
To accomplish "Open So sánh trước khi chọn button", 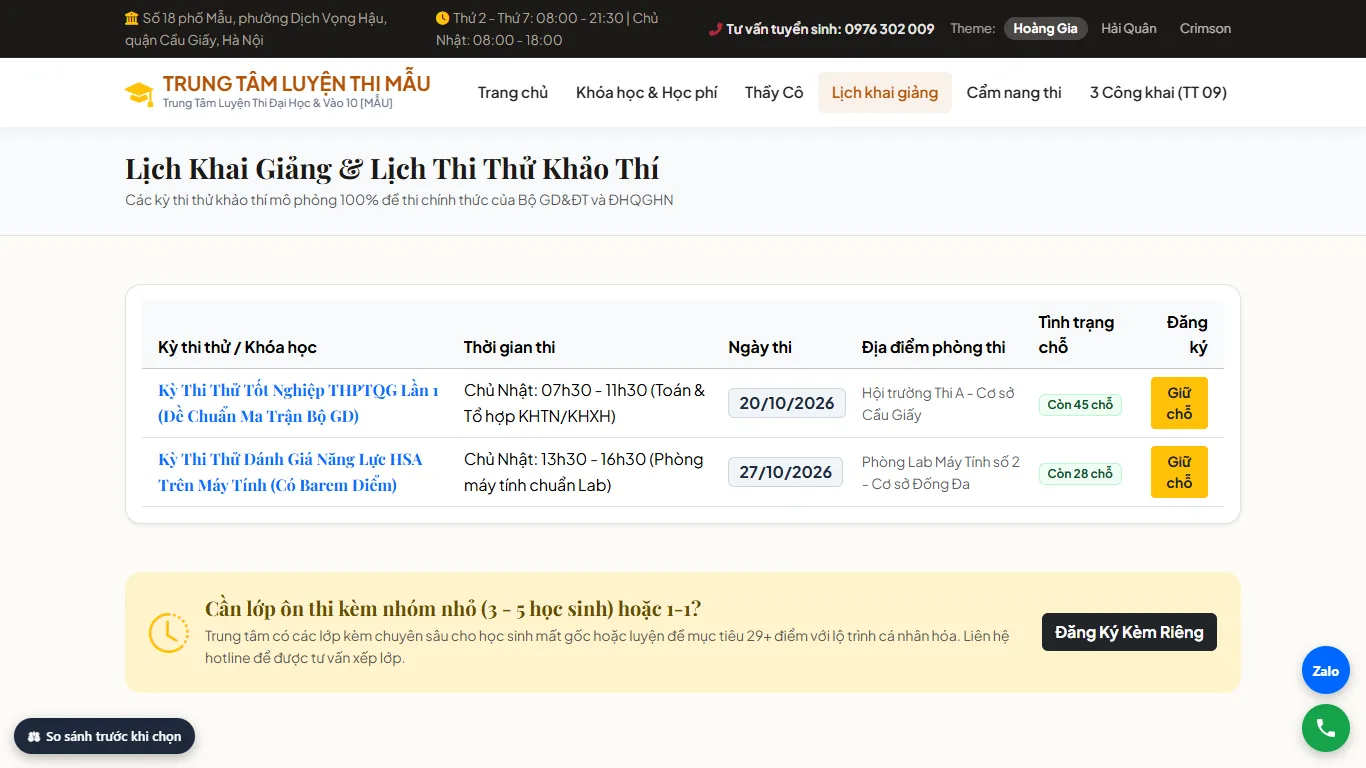I will click(104, 736).
